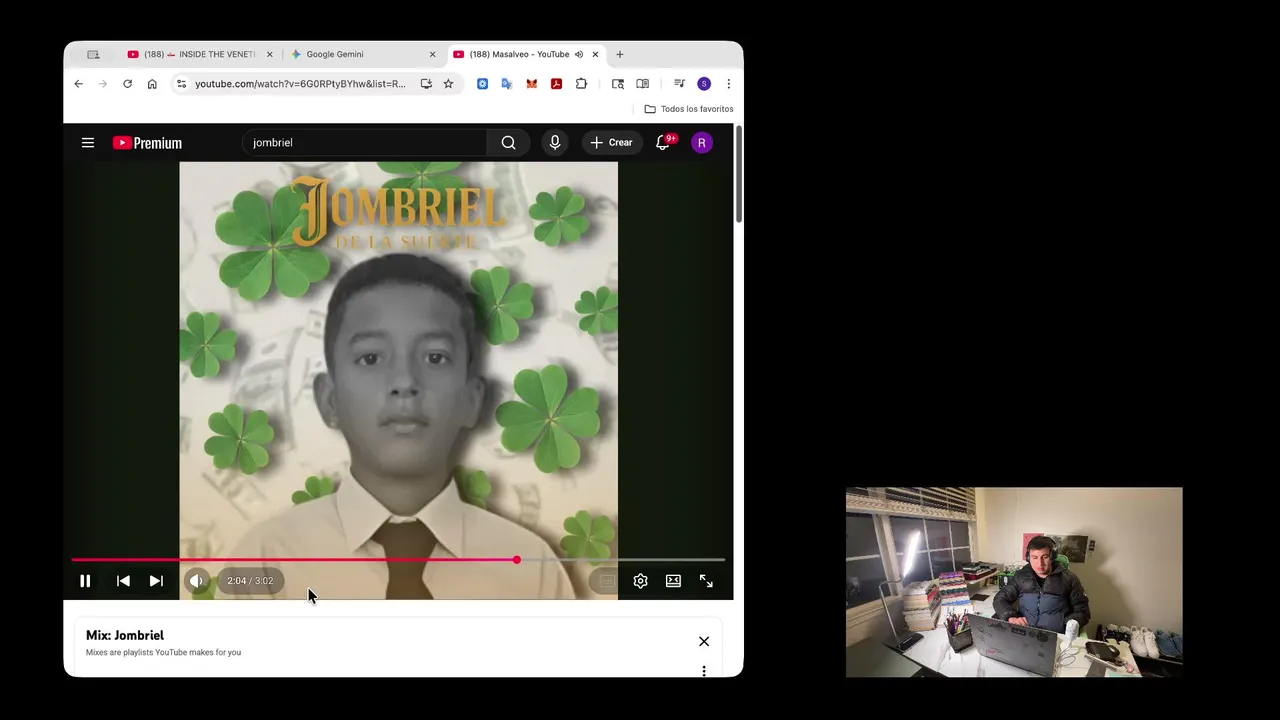Viewport: 1280px width, 720px height.
Task: Go to browser home page
Action: pyautogui.click(x=152, y=84)
